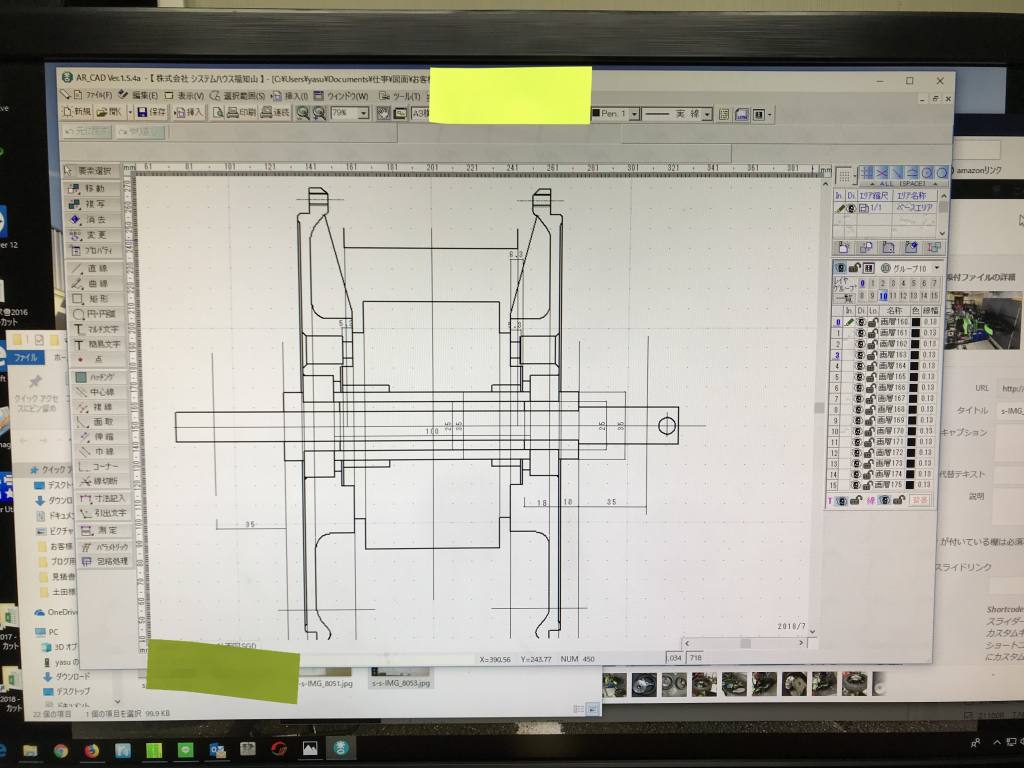
Task: Open the line style 実線 dropdown
Action: coord(707,115)
